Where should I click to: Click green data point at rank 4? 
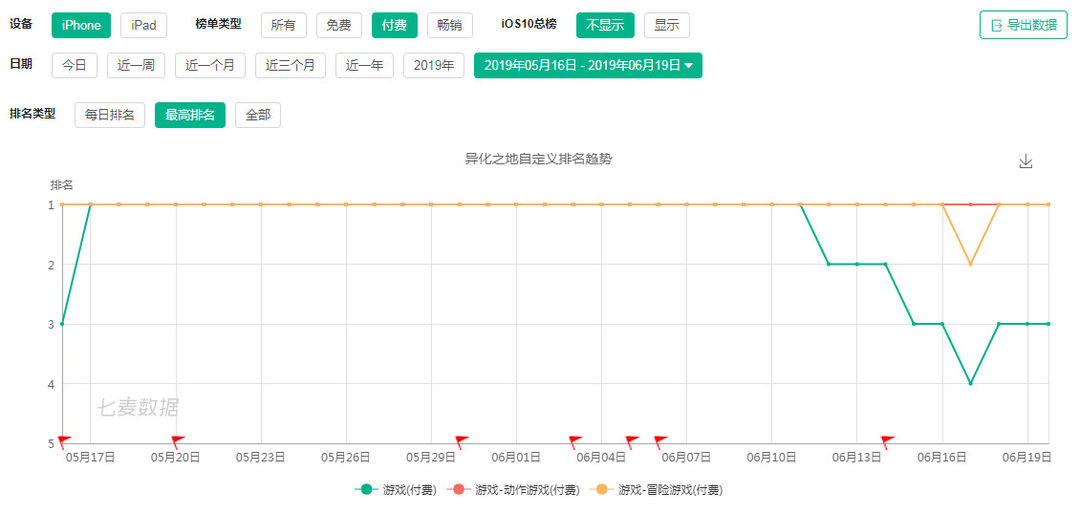970,383
